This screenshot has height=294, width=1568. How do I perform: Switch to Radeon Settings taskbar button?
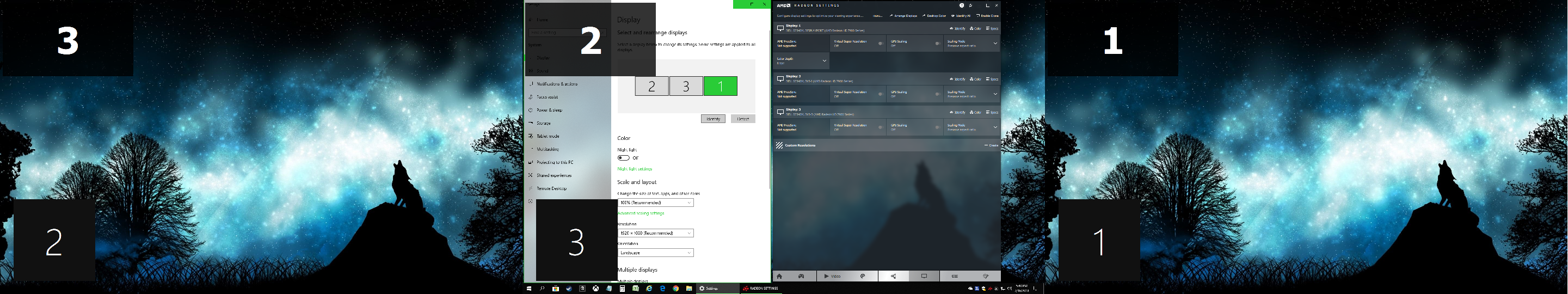762,289
